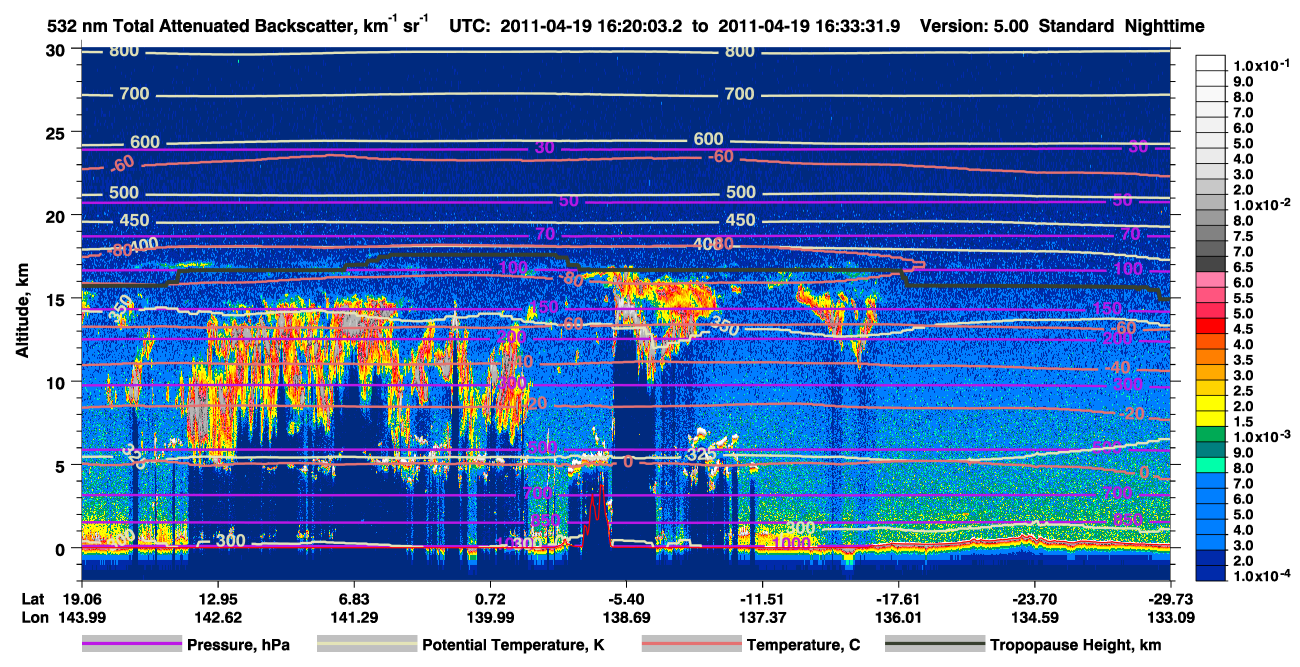Click latitude value '-23.70'
The image size is (1300, 667).
pos(1035,597)
